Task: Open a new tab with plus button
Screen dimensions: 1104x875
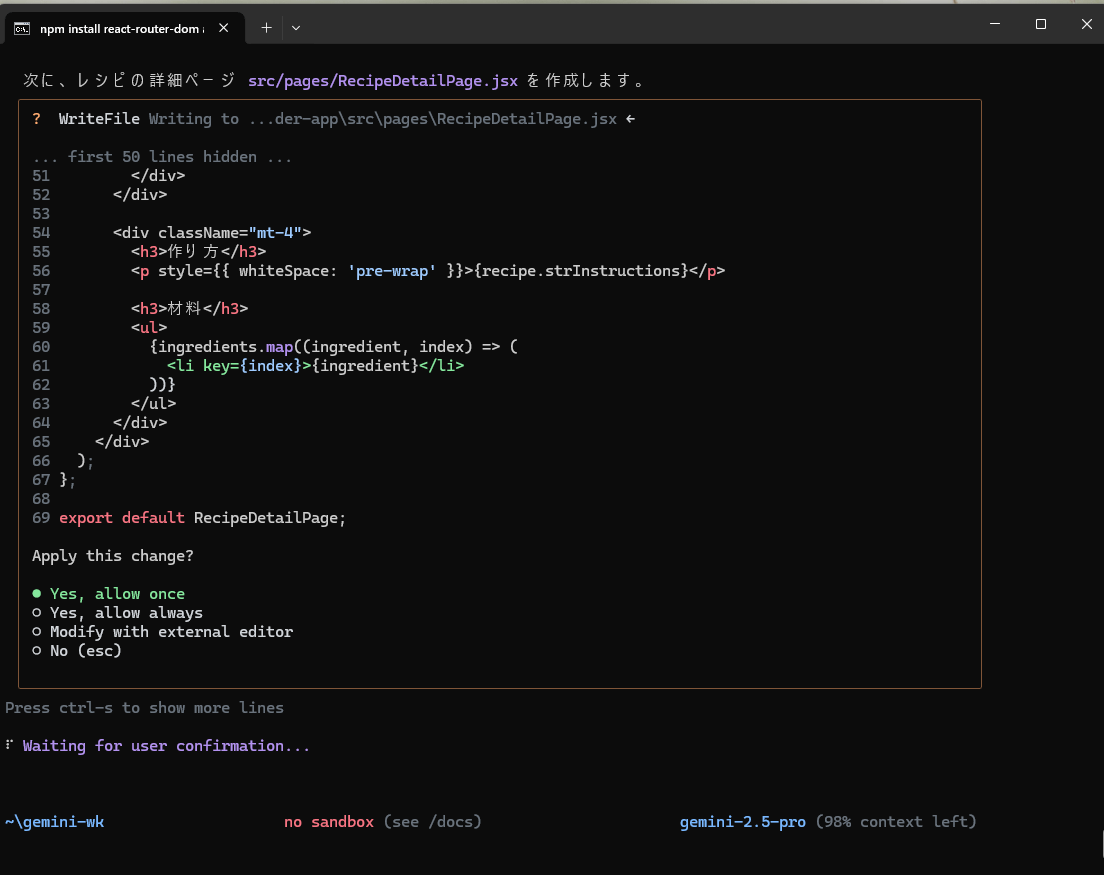Action: 266,28
